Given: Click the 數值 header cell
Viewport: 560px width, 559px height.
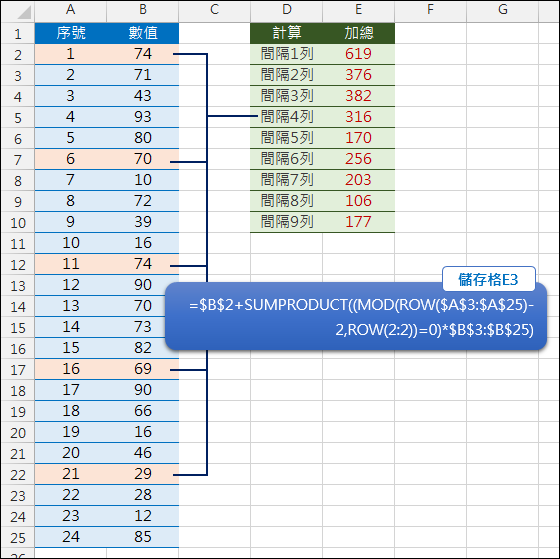Looking at the screenshot, I should click(x=142, y=33).
